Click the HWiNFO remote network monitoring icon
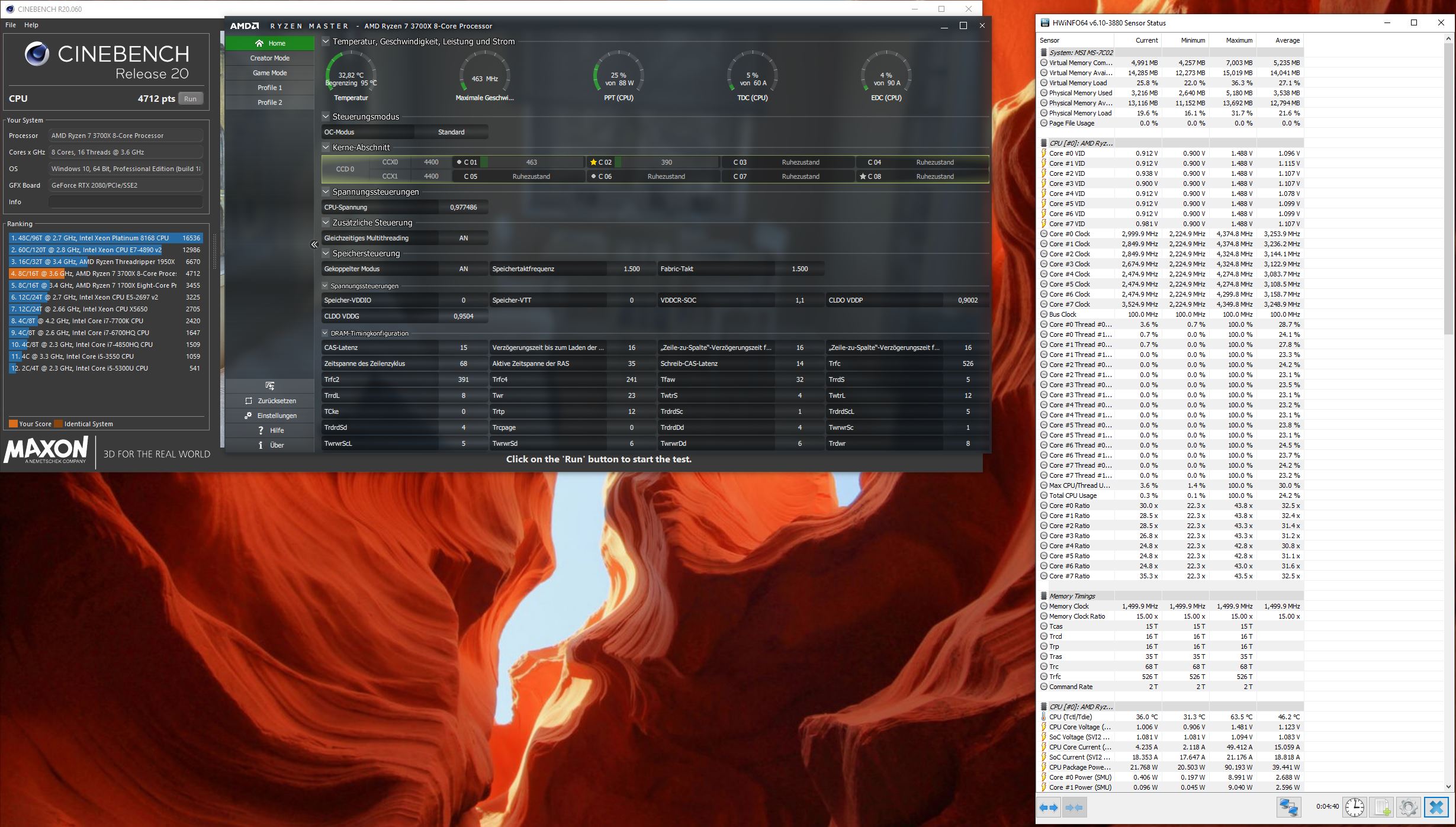Screen dimensions: 1456x827 pos(1288,807)
